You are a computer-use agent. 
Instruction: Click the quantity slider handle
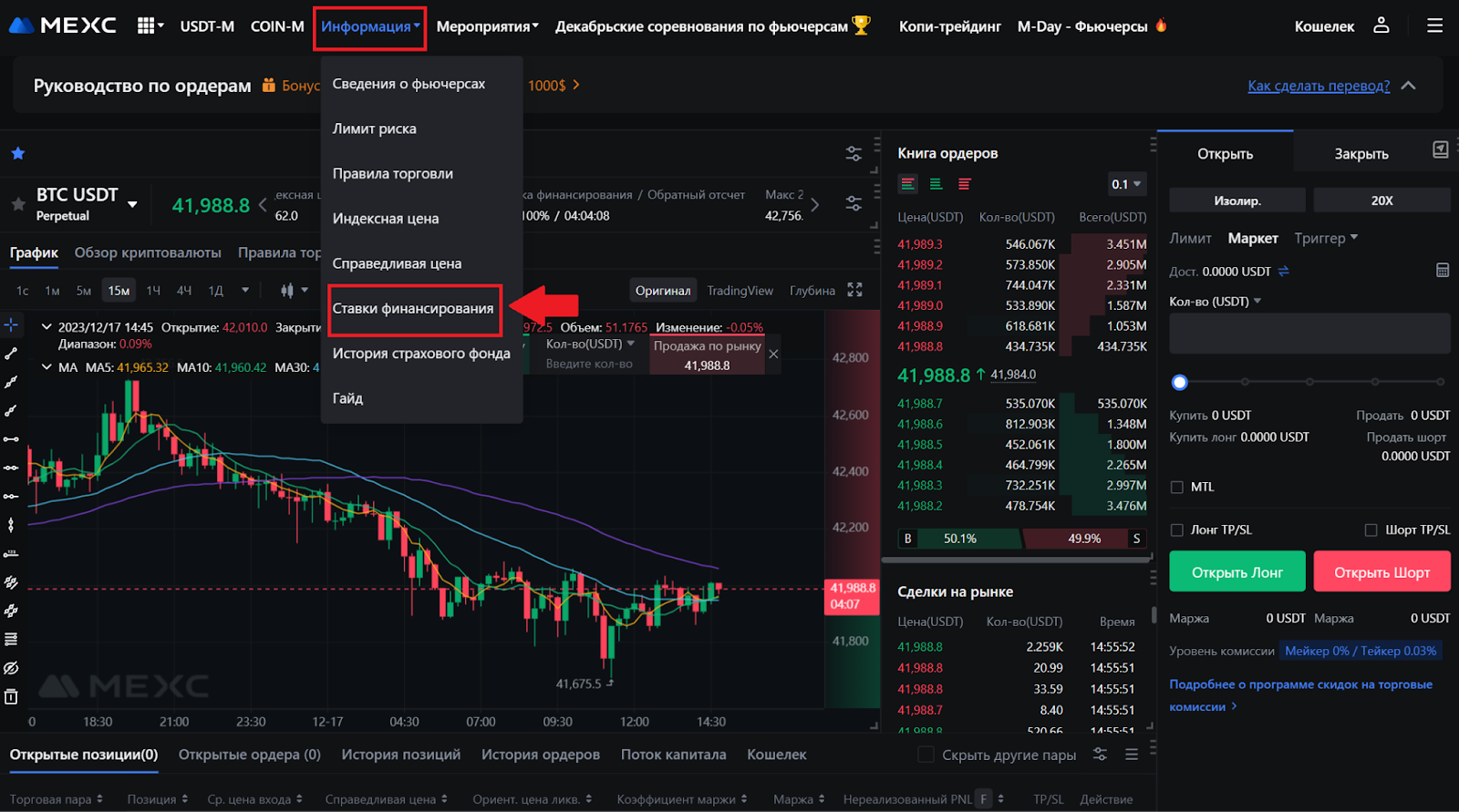(x=1179, y=382)
